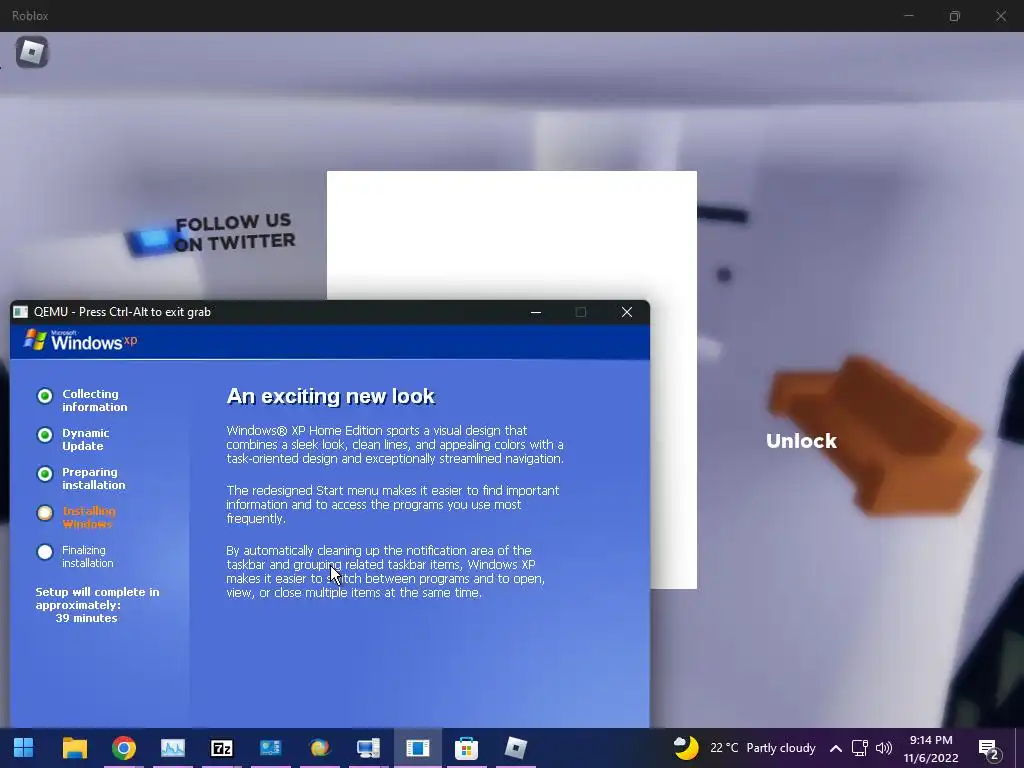The image size is (1024, 768).
Task: Click Setup will complete in approximately text
Action: click(x=97, y=598)
